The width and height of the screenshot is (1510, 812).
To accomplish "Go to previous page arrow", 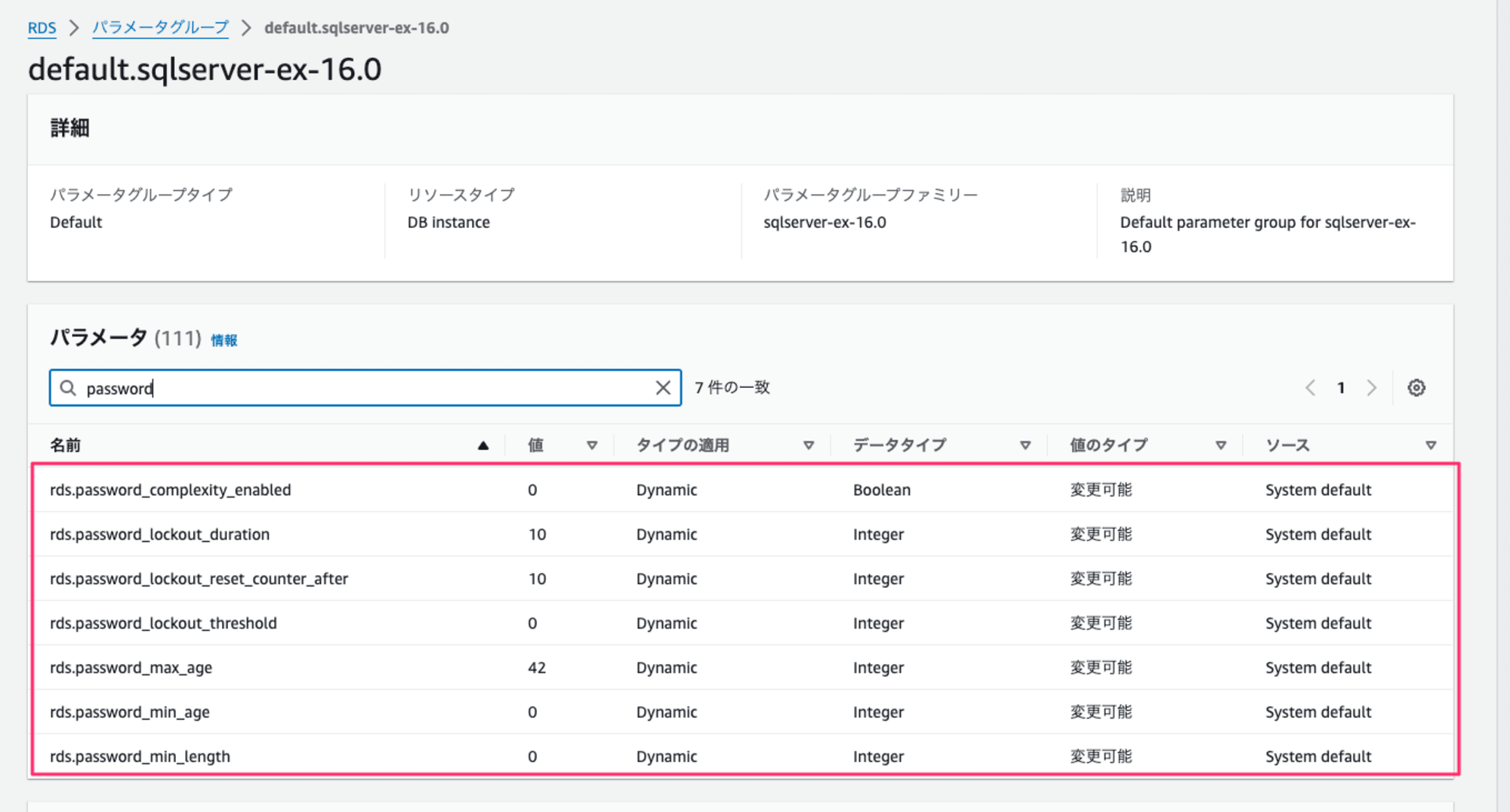I will coord(1311,388).
